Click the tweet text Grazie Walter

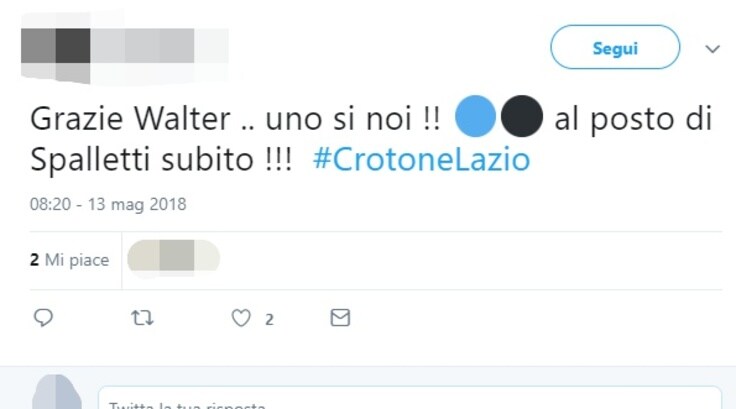tap(130, 118)
